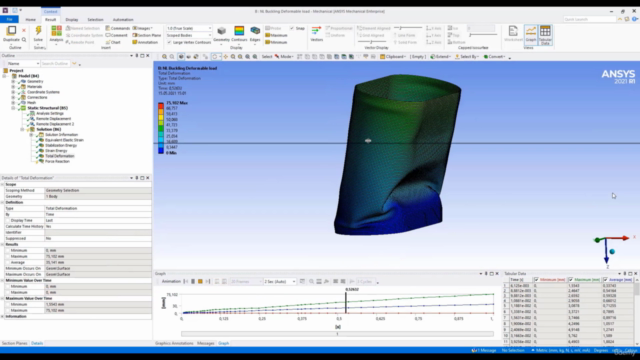640x360 pixels.
Task: Click the next frame animation button
Action: [x=208, y=282]
